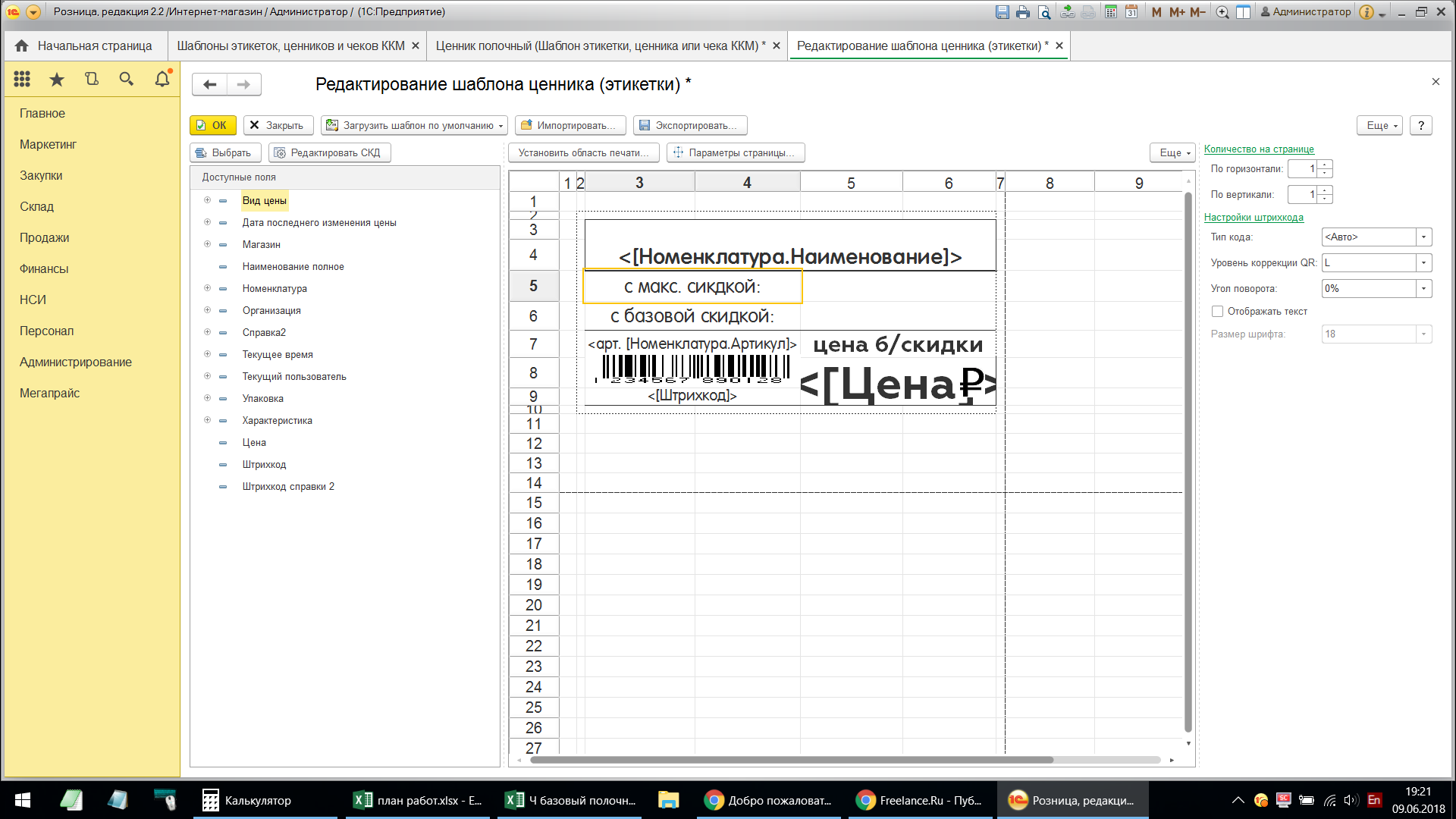This screenshot has height=819, width=1456.
Task: Go back with the left arrow button
Action: pyautogui.click(x=210, y=84)
